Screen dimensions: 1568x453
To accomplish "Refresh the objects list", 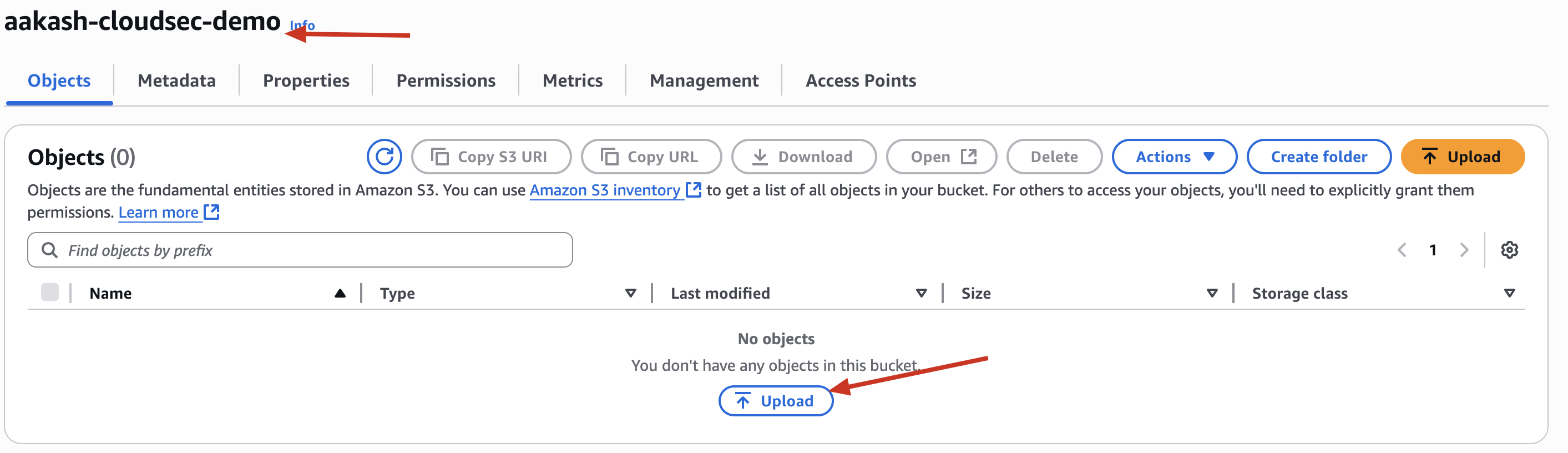I will point(384,157).
